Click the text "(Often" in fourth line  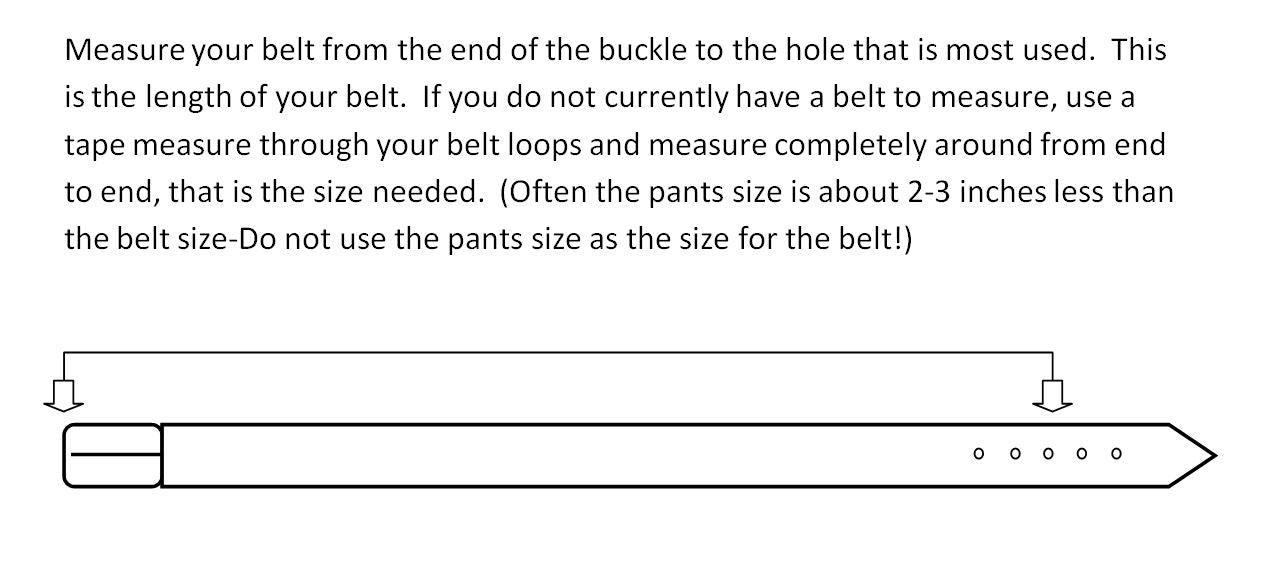coord(540,193)
